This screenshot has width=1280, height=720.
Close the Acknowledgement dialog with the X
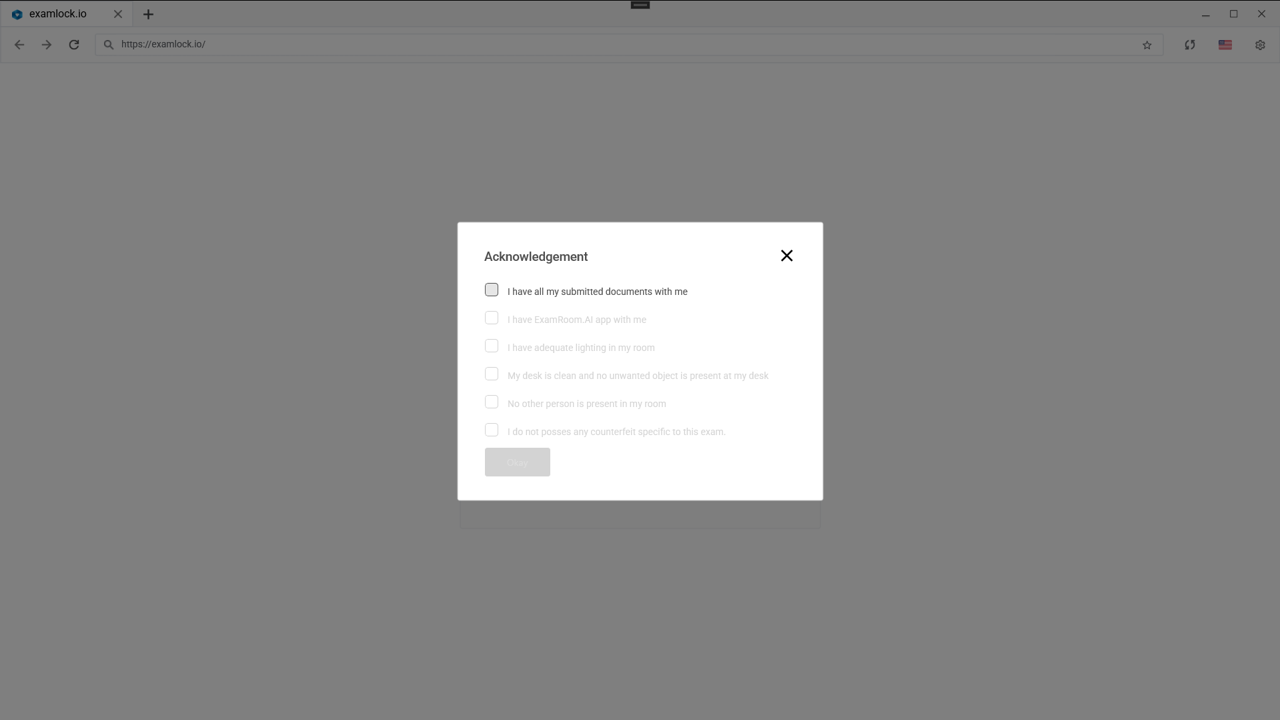787,256
